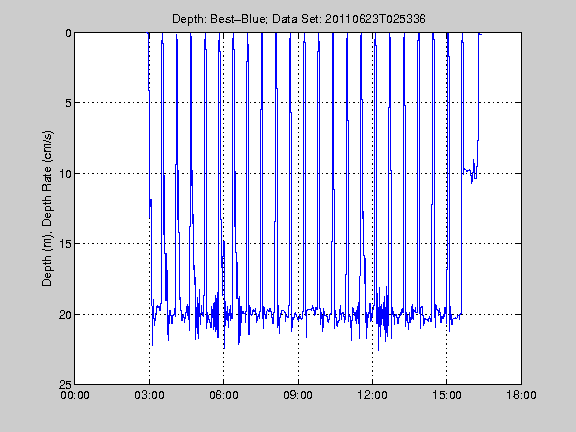Click the first descent line at 03:00

click(x=150, y=147)
